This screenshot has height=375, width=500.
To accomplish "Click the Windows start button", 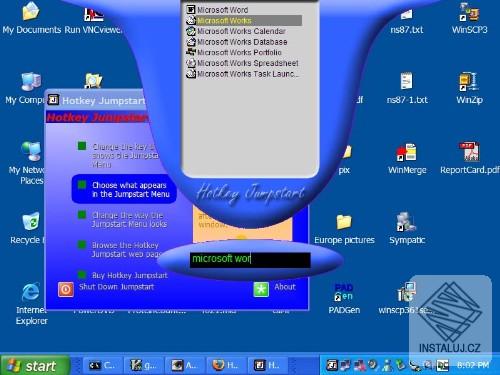I will (35, 365).
